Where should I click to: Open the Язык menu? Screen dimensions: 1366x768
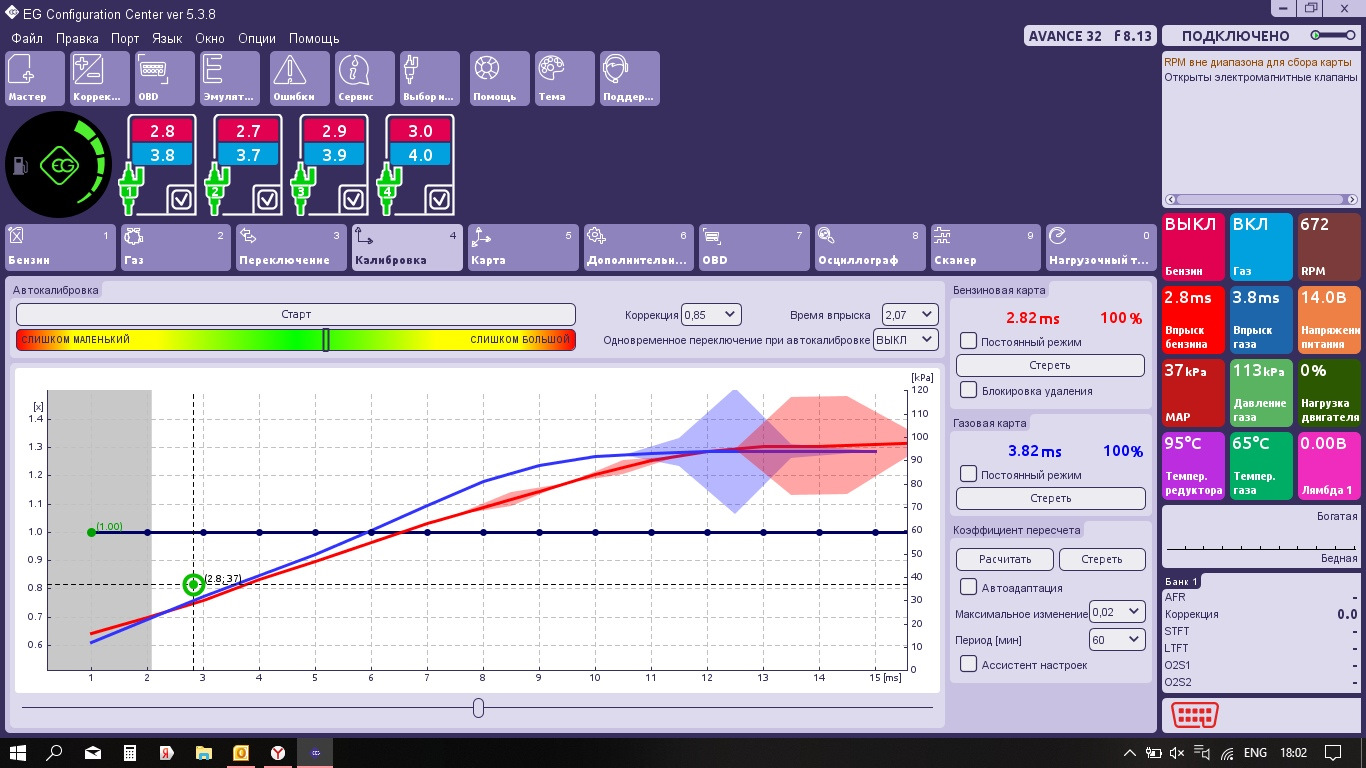pyautogui.click(x=167, y=39)
